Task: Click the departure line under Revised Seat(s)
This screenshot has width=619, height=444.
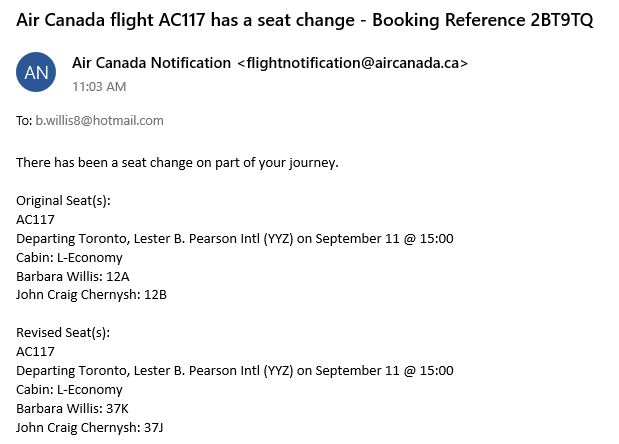Action: (235, 370)
